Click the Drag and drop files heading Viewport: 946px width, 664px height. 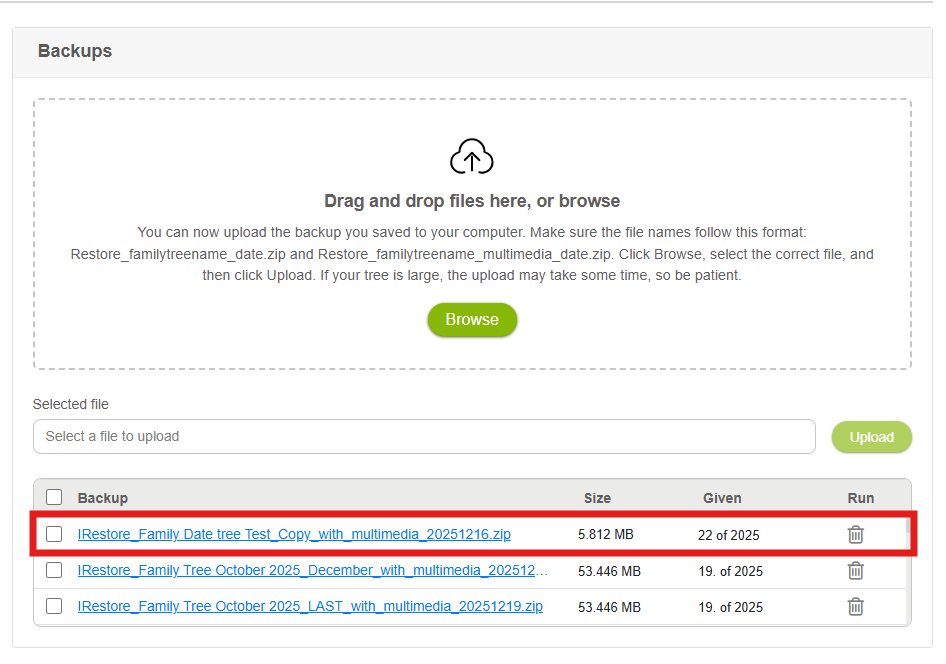pos(472,201)
